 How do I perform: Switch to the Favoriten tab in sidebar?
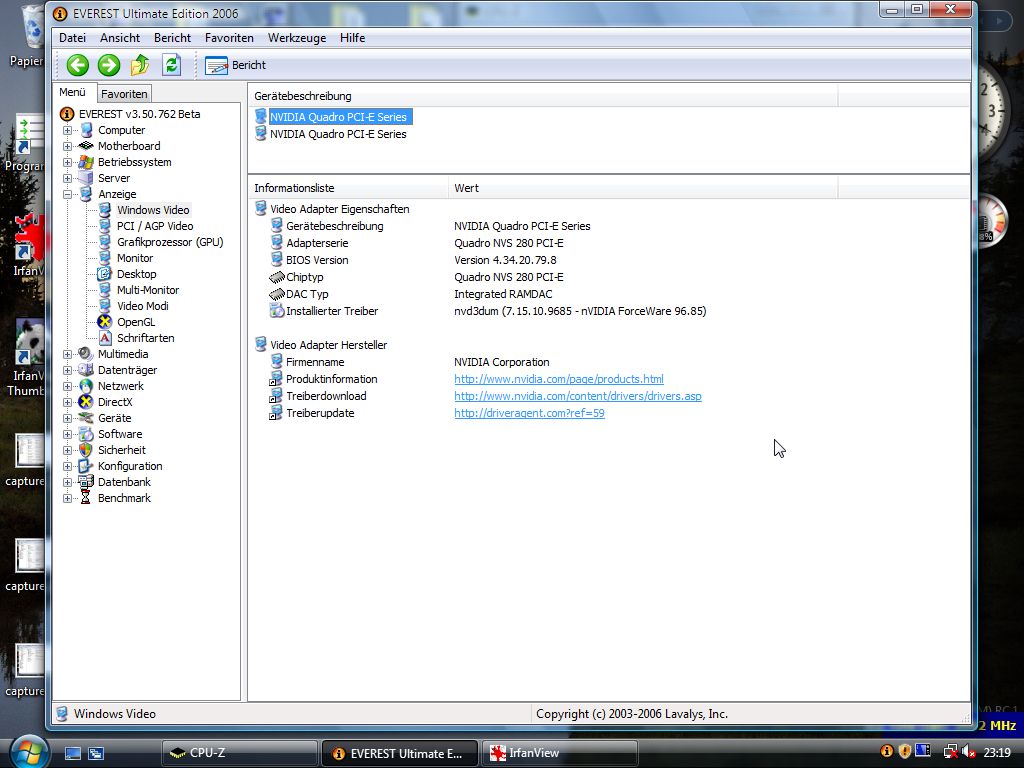[x=124, y=93]
